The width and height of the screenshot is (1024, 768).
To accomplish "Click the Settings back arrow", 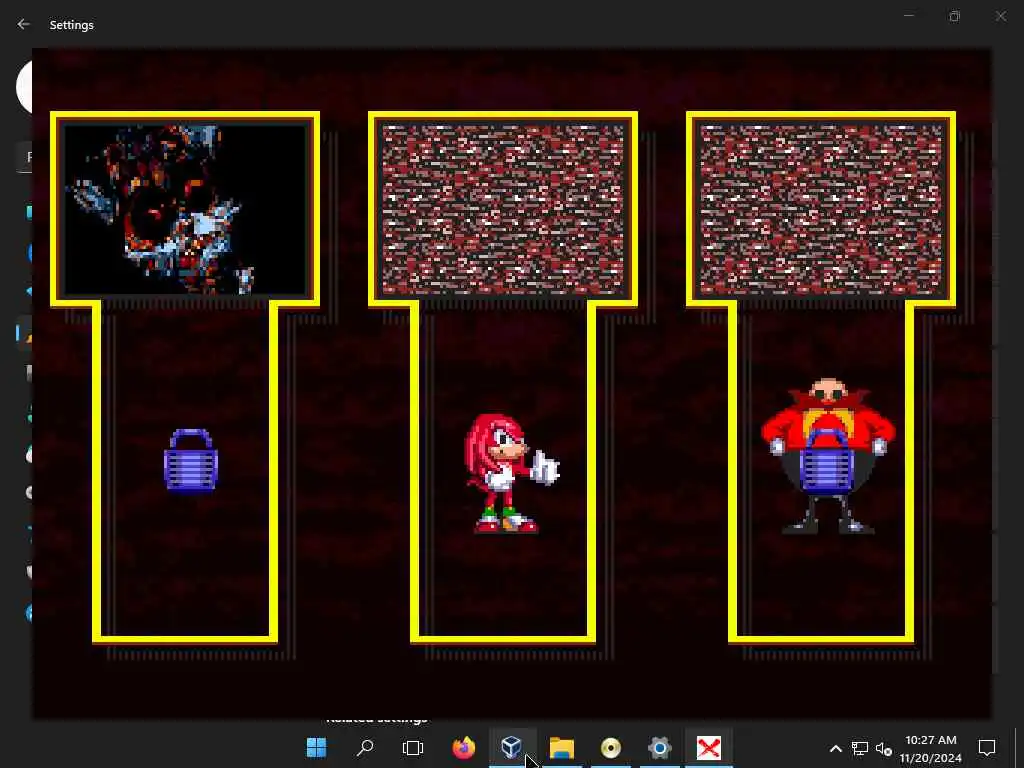I will coord(24,24).
